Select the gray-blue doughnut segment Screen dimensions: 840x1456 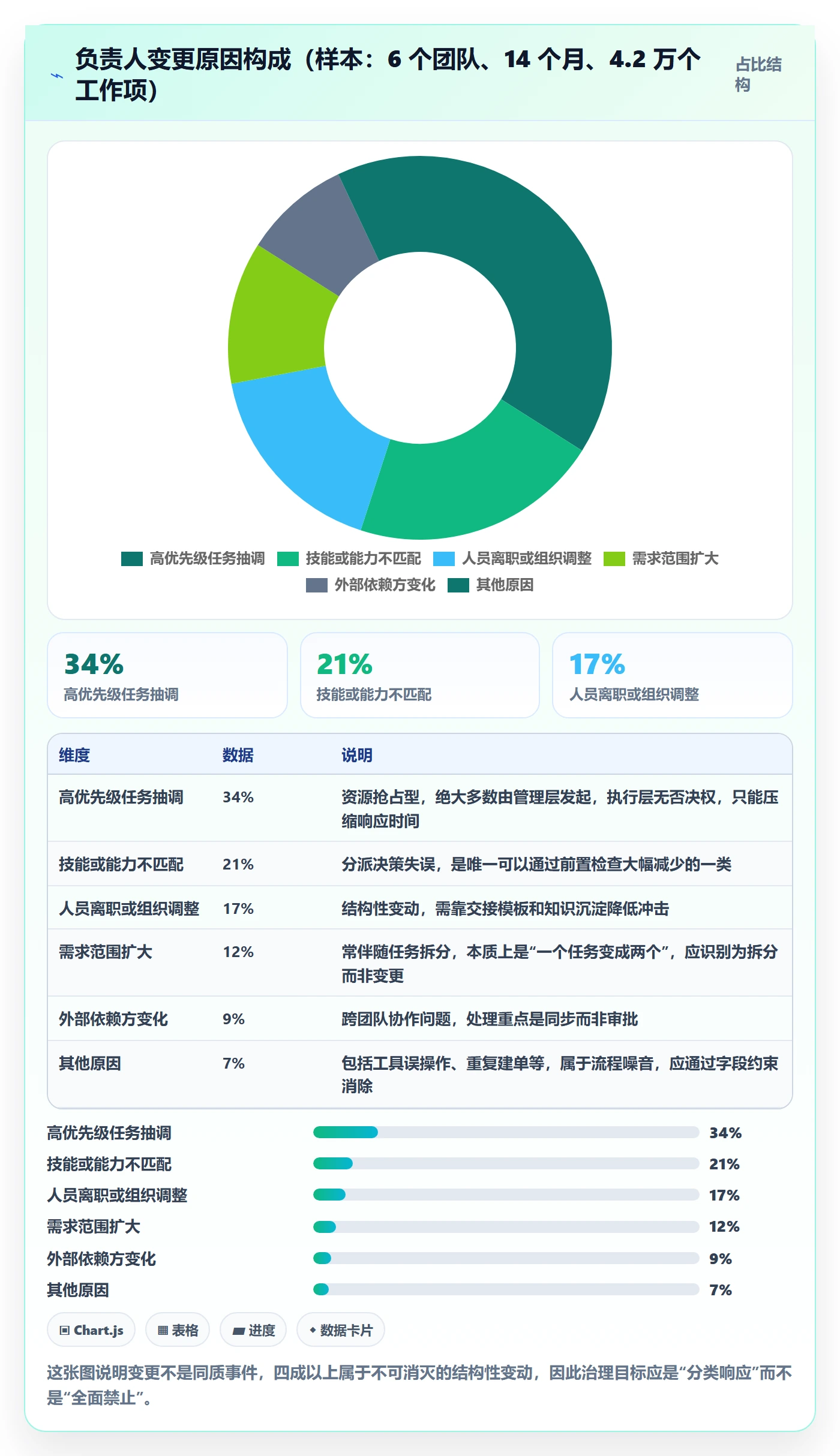(x=321, y=234)
